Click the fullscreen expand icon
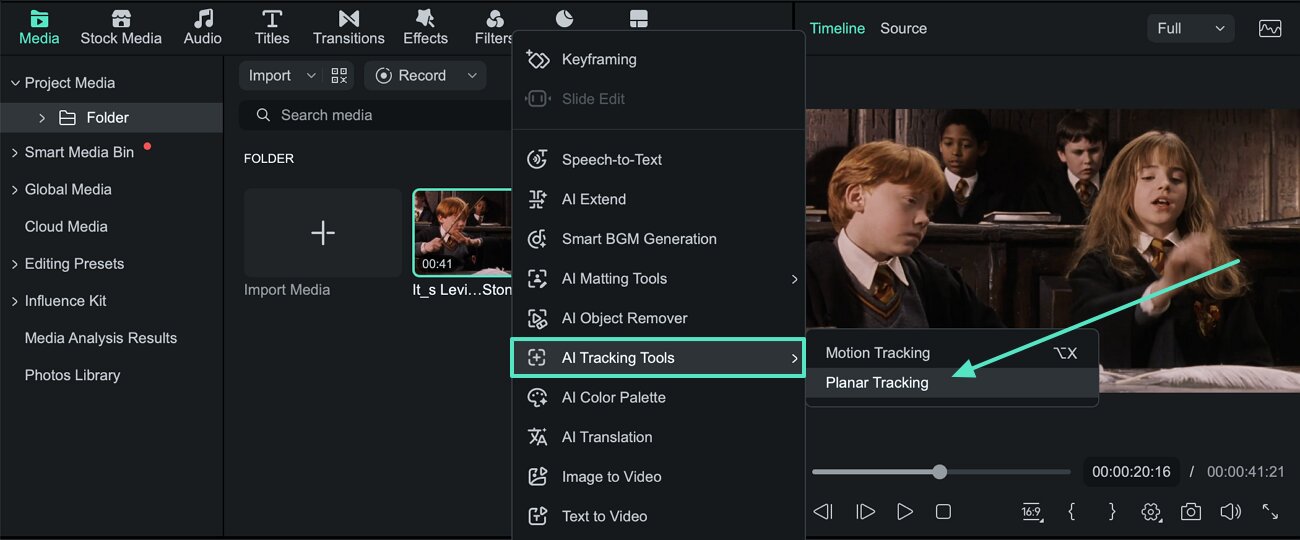The image size is (1300, 540). coord(1270,512)
